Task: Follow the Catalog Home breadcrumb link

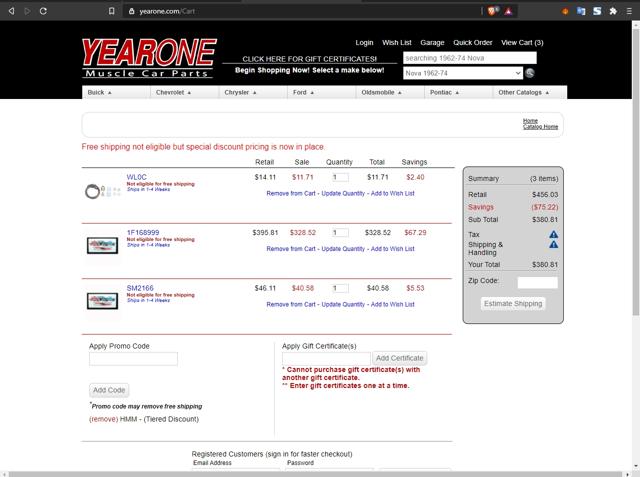Action: click(540, 126)
